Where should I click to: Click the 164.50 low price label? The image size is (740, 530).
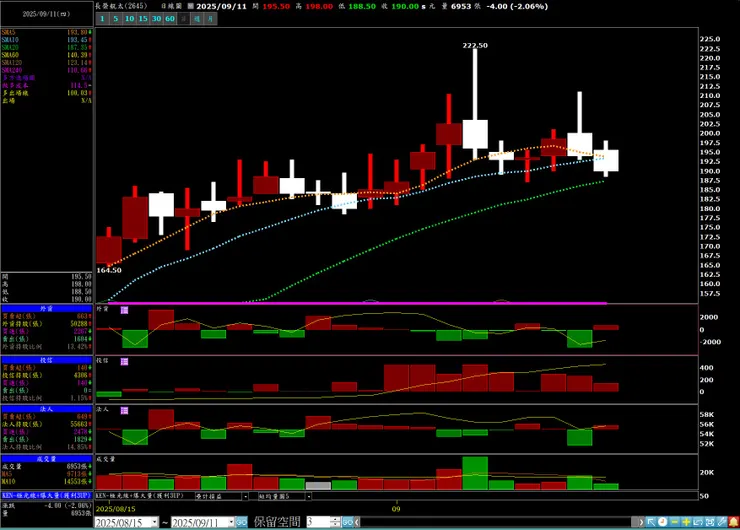(x=109, y=270)
